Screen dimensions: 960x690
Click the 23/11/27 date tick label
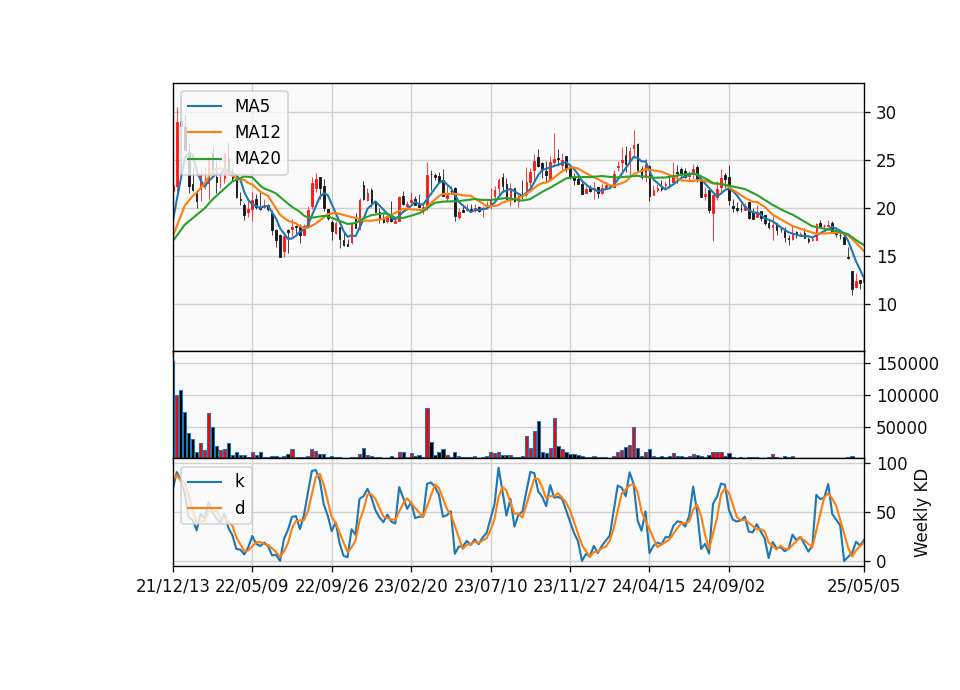tap(570, 587)
